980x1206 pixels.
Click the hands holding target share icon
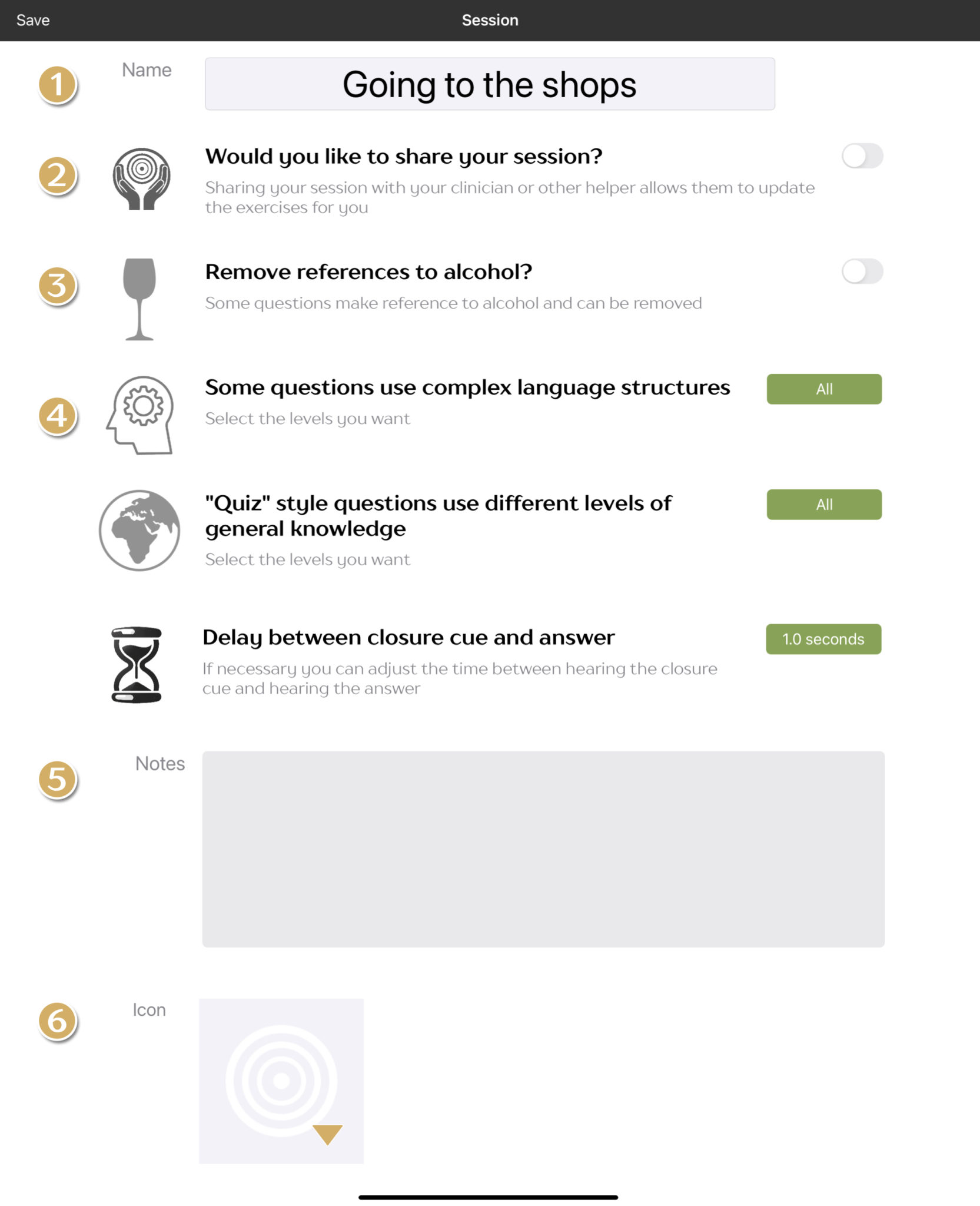[141, 178]
